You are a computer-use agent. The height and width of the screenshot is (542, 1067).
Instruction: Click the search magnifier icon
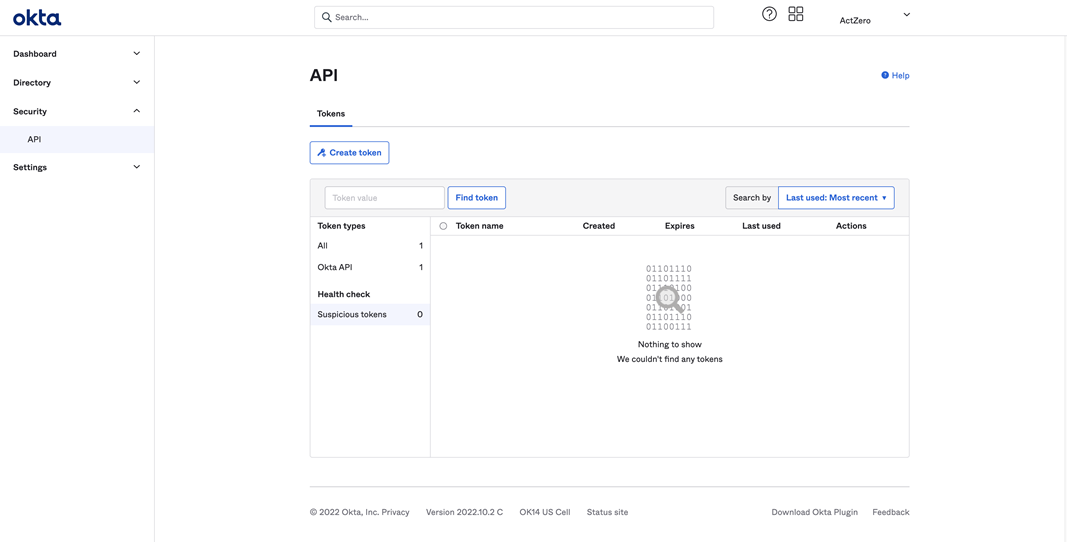point(327,17)
